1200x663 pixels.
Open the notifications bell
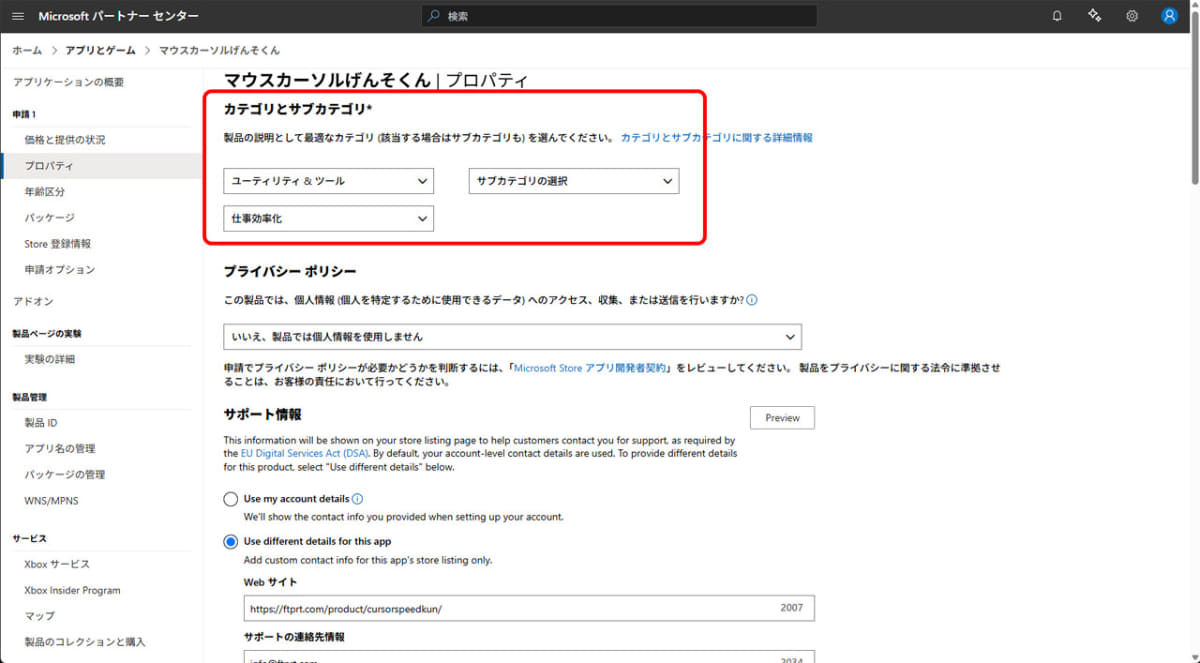(x=1057, y=16)
